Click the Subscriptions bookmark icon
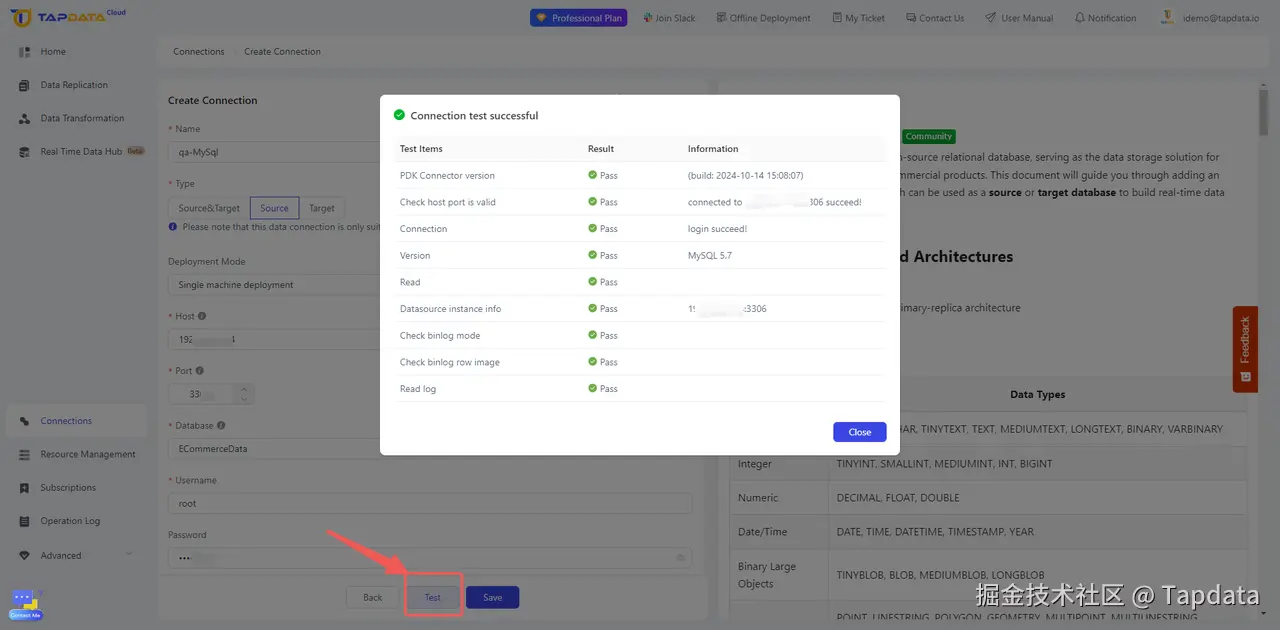 point(24,488)
